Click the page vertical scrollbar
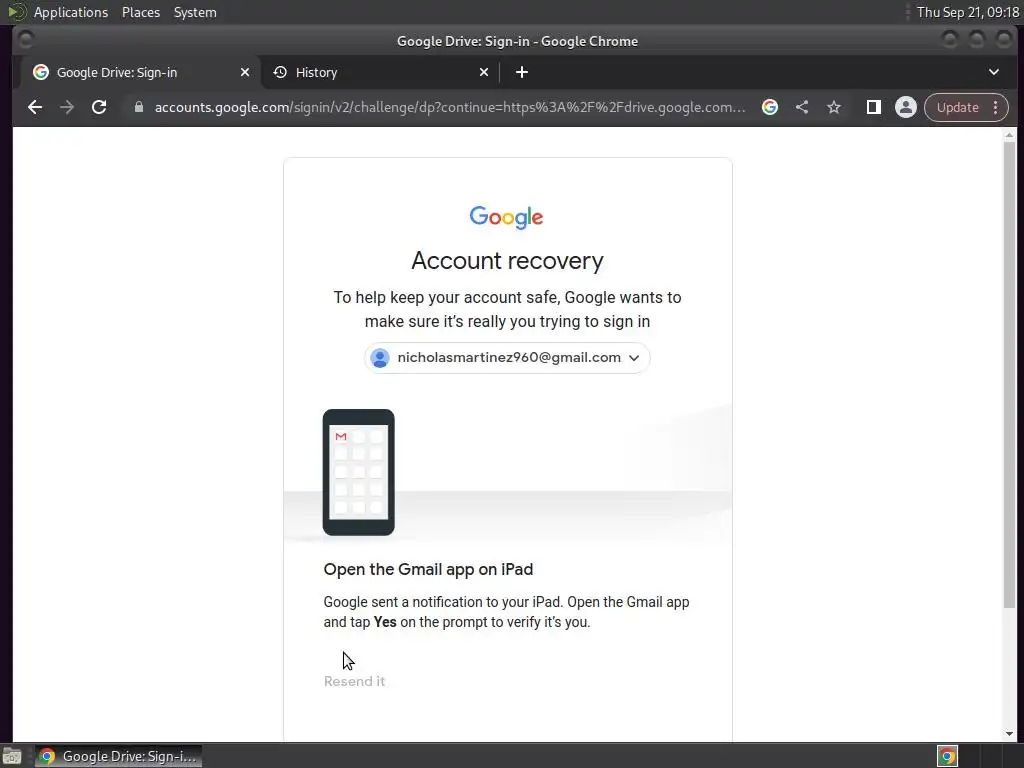This screenshot has width=1024, height=768. click(1010, 376)
